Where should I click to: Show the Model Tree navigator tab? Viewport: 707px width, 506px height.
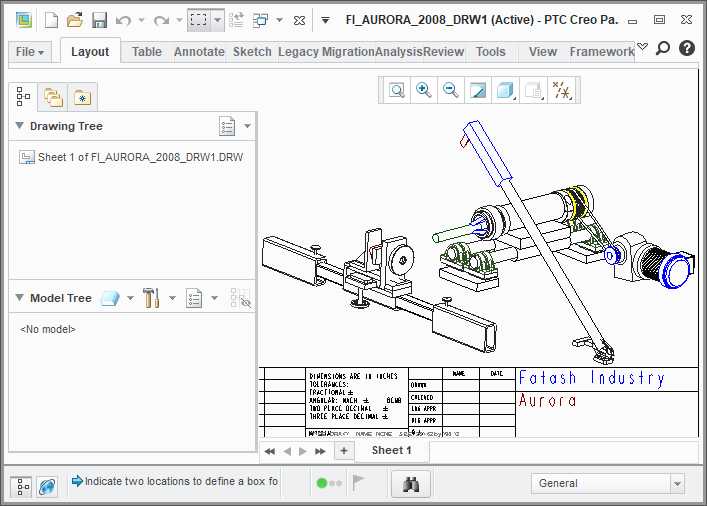coord(23,97)
